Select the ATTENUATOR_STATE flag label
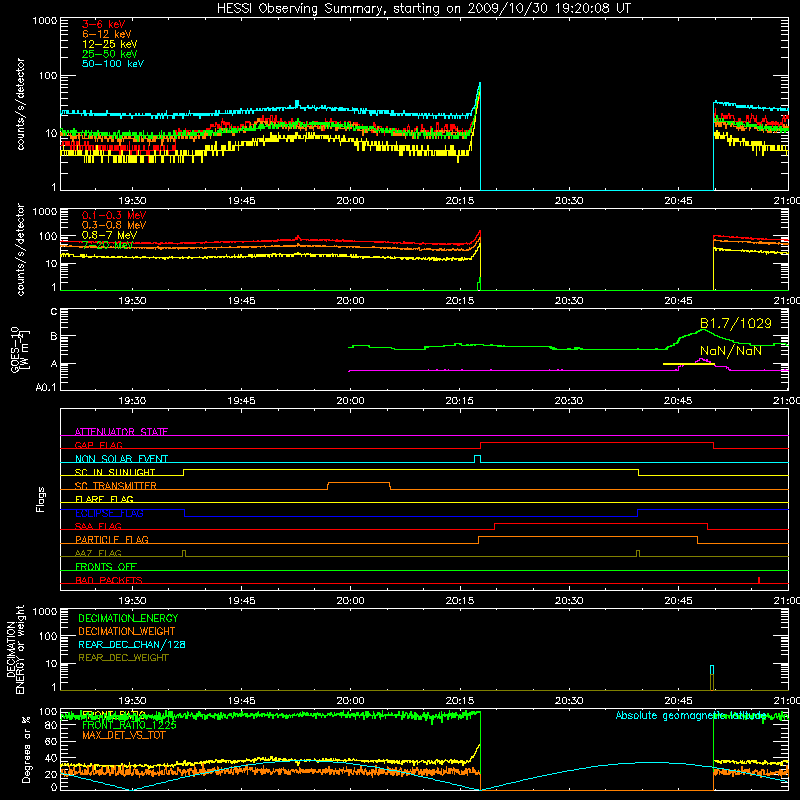Screen dimensions: 800x800 point(121,432)
